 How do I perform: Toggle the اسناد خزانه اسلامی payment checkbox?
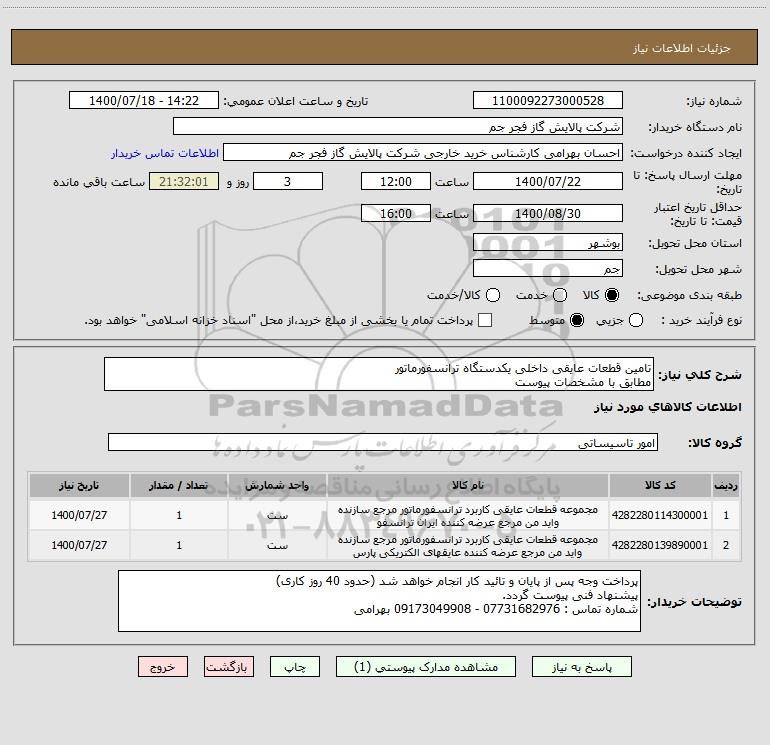[485, 320]
